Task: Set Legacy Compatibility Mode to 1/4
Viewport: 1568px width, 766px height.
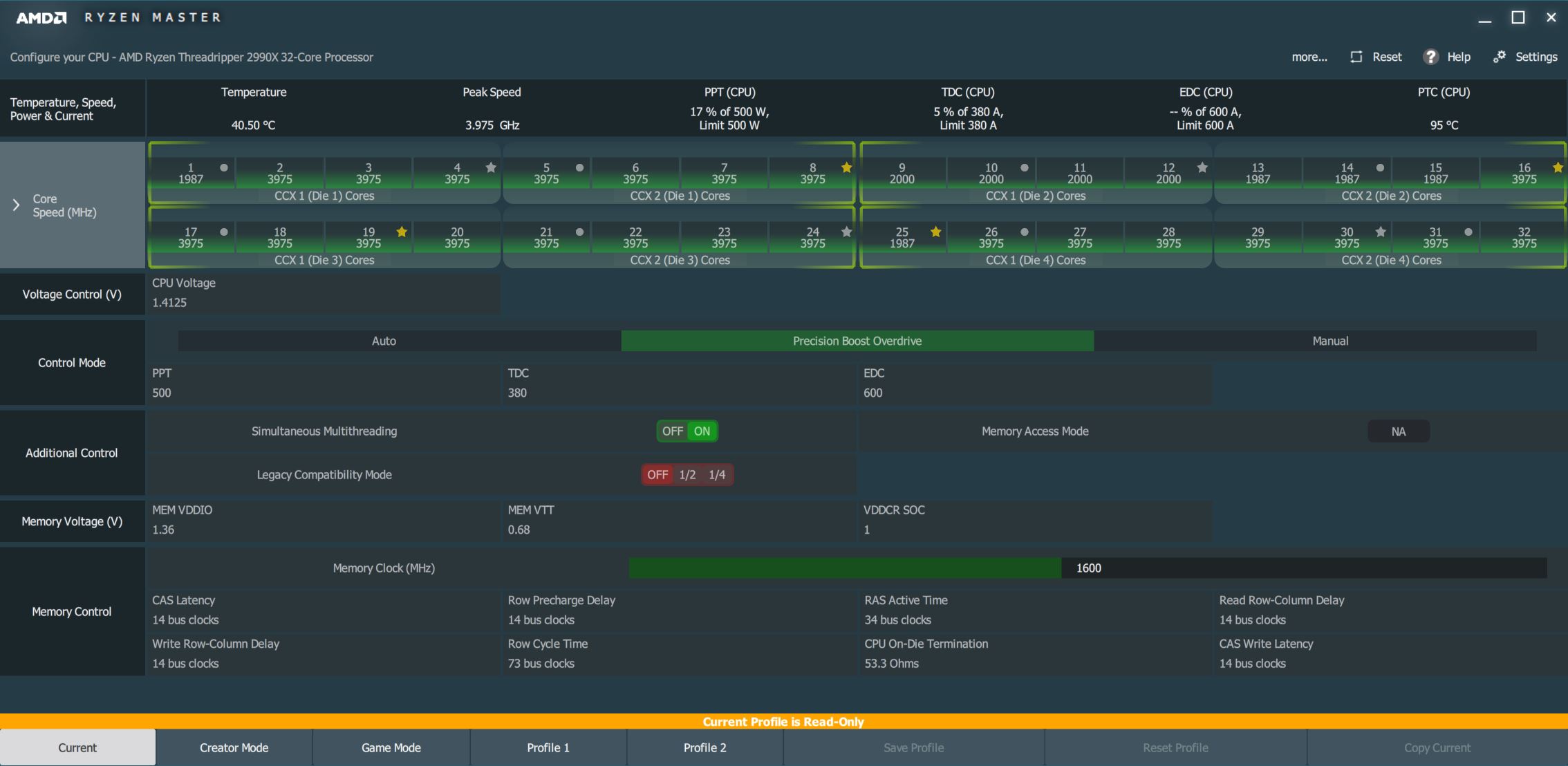Action: tap(717, 475)
